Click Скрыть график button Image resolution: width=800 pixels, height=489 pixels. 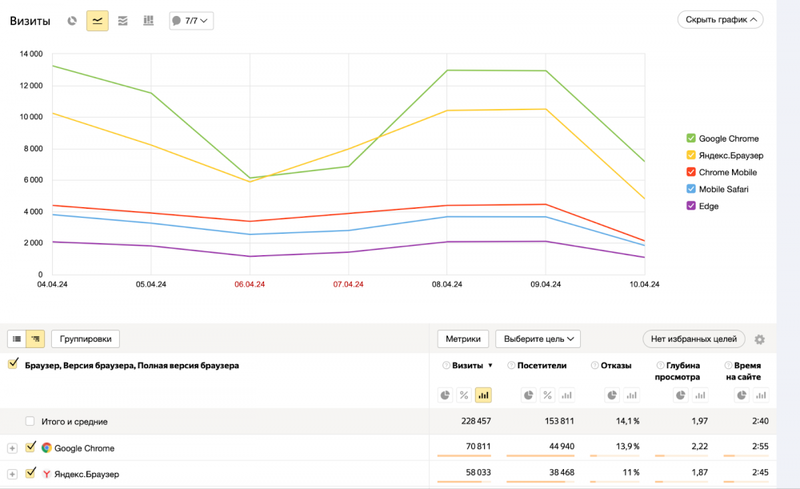(x=720, y=20)
